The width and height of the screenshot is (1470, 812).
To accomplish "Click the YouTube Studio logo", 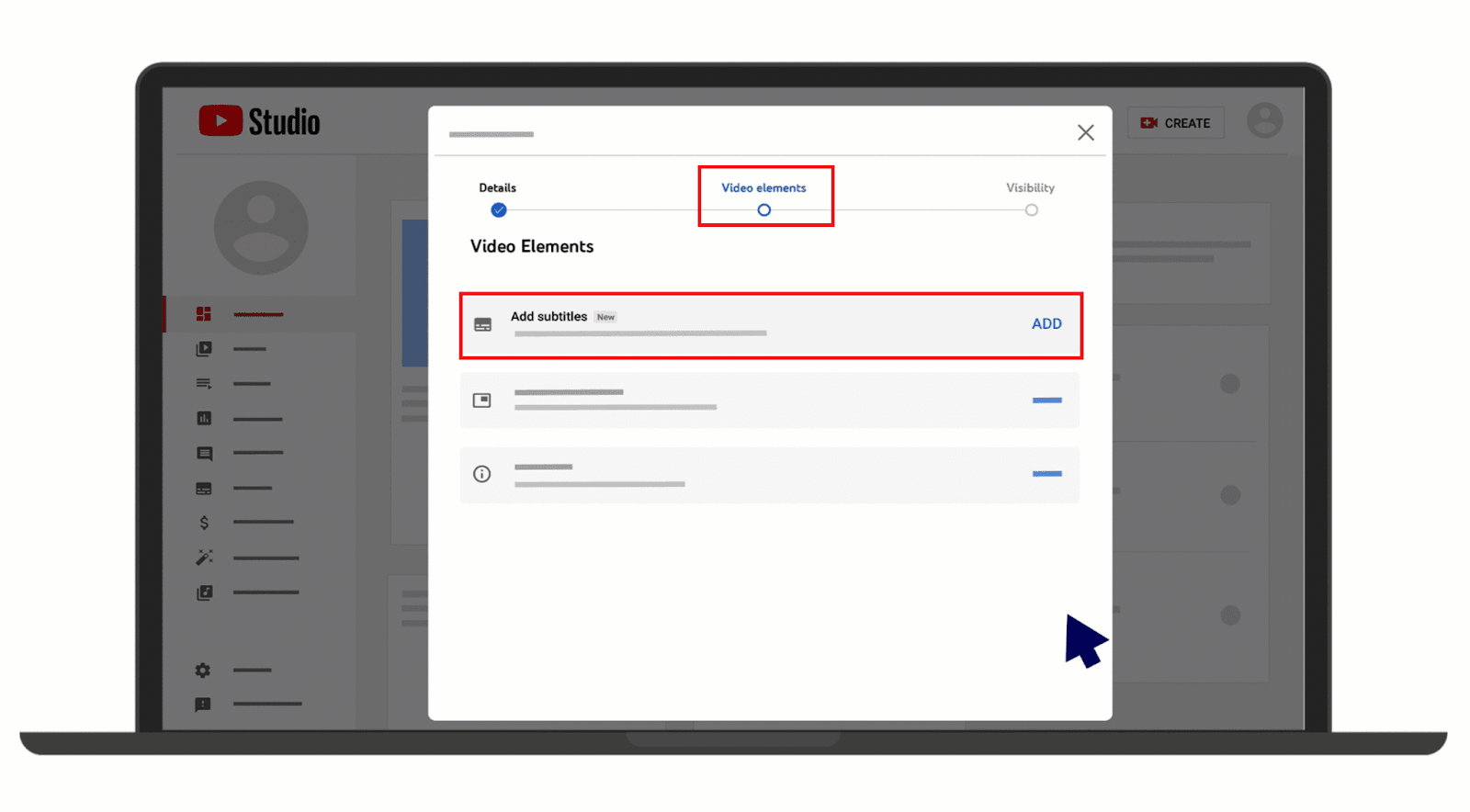I will (259, 121).
